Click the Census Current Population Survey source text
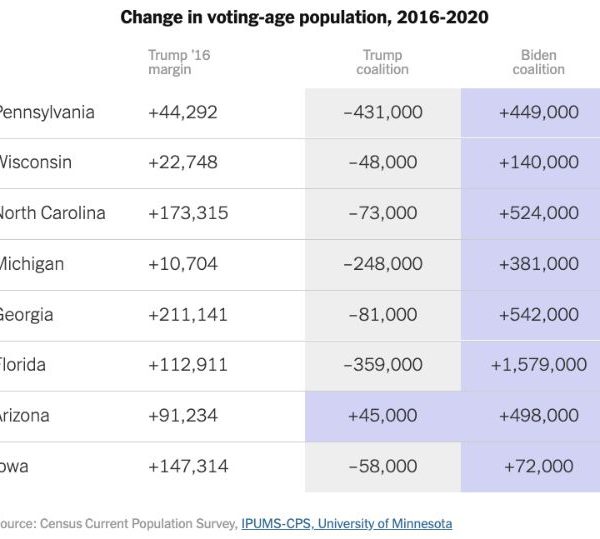 pyautogui.click(x=118, y=523)
